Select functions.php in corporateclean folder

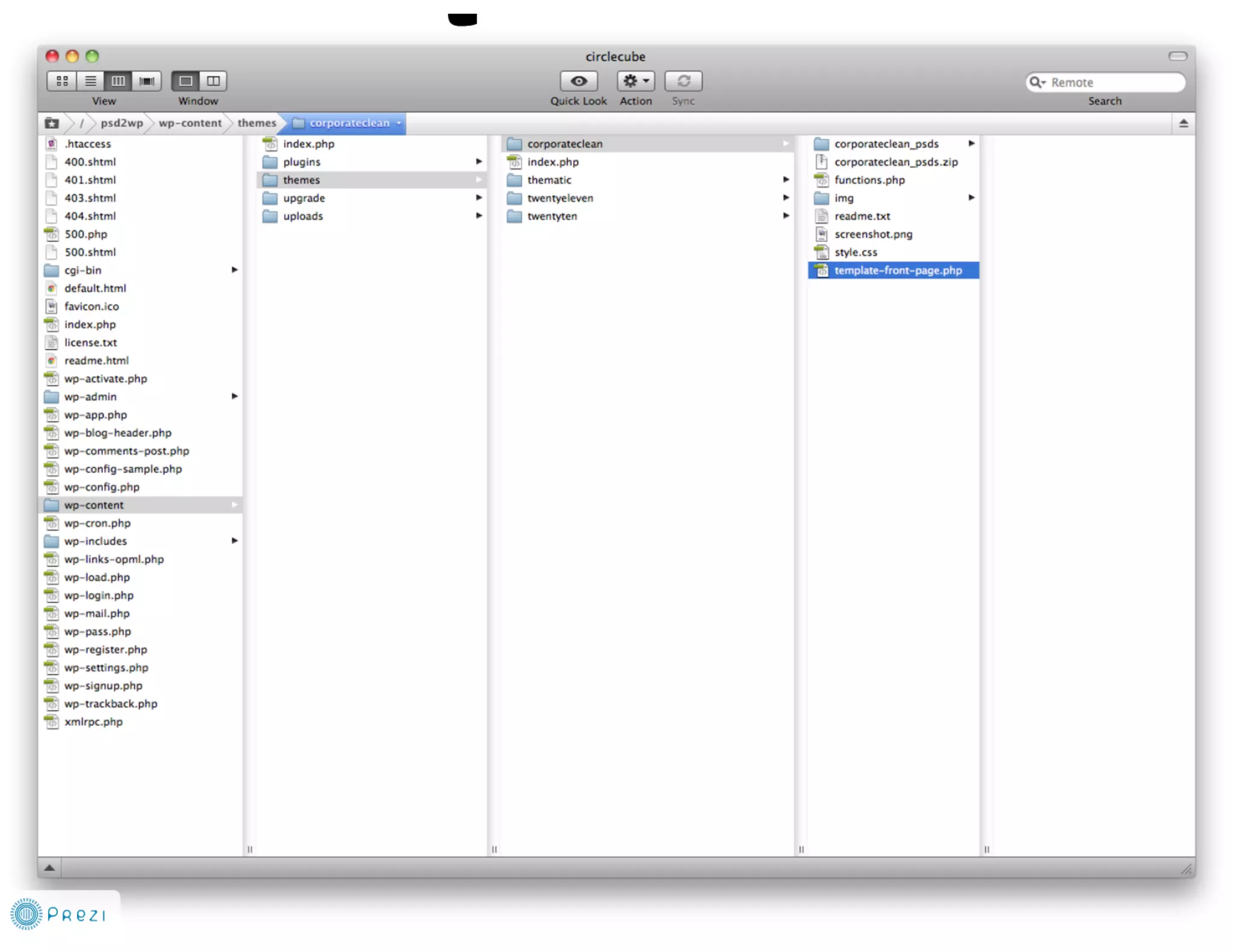click(x=869, y=180)
